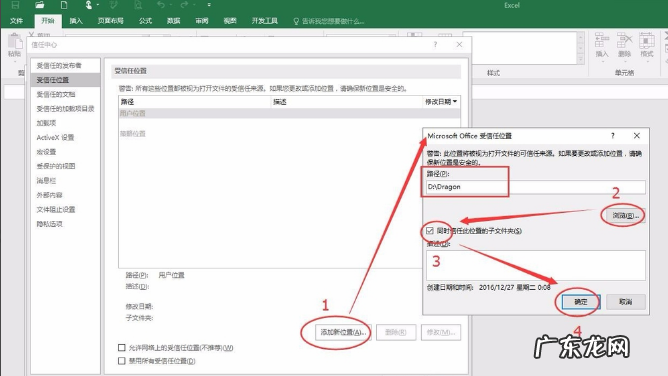This screenshot has height=376, width=668.
Task: Switch to the 数据 ribbon tab
Action: click(x=173, y=21)
